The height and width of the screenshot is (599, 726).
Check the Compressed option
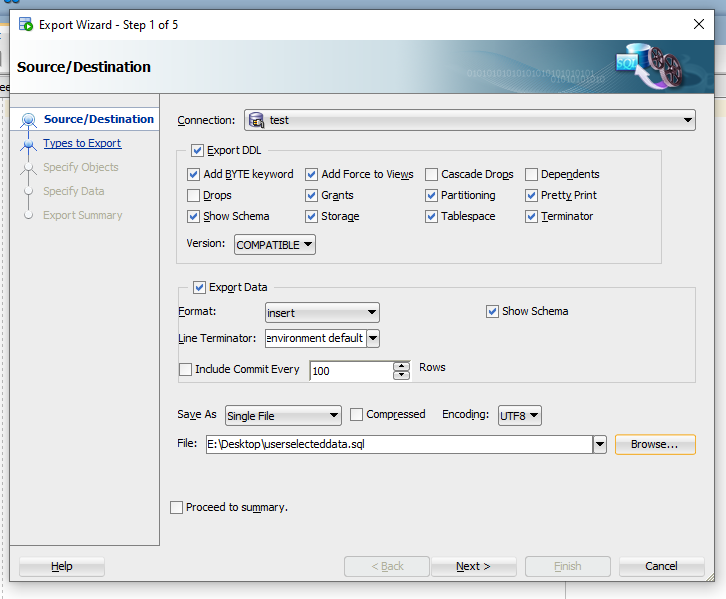coord(356,414)
